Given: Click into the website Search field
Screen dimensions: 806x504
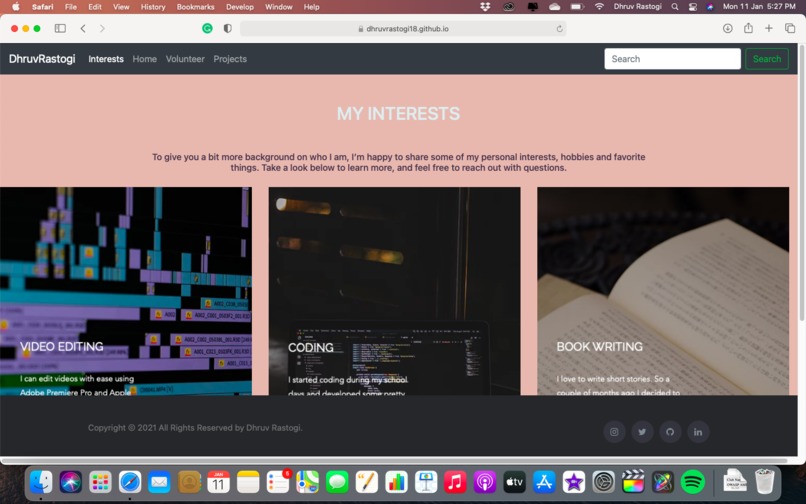Looking at the screenshot, I should [672, 59].
